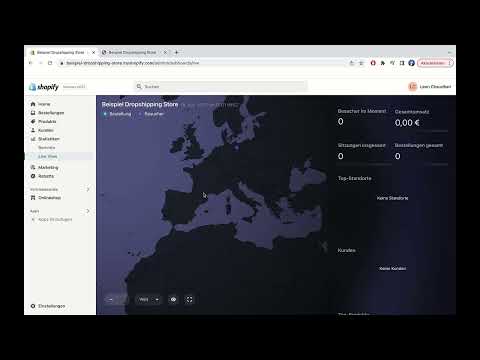The width and height of the screenshot is (480, 360).
Task: Go forward in the browser
Action: pyautogui.click(x=40, y=63)
